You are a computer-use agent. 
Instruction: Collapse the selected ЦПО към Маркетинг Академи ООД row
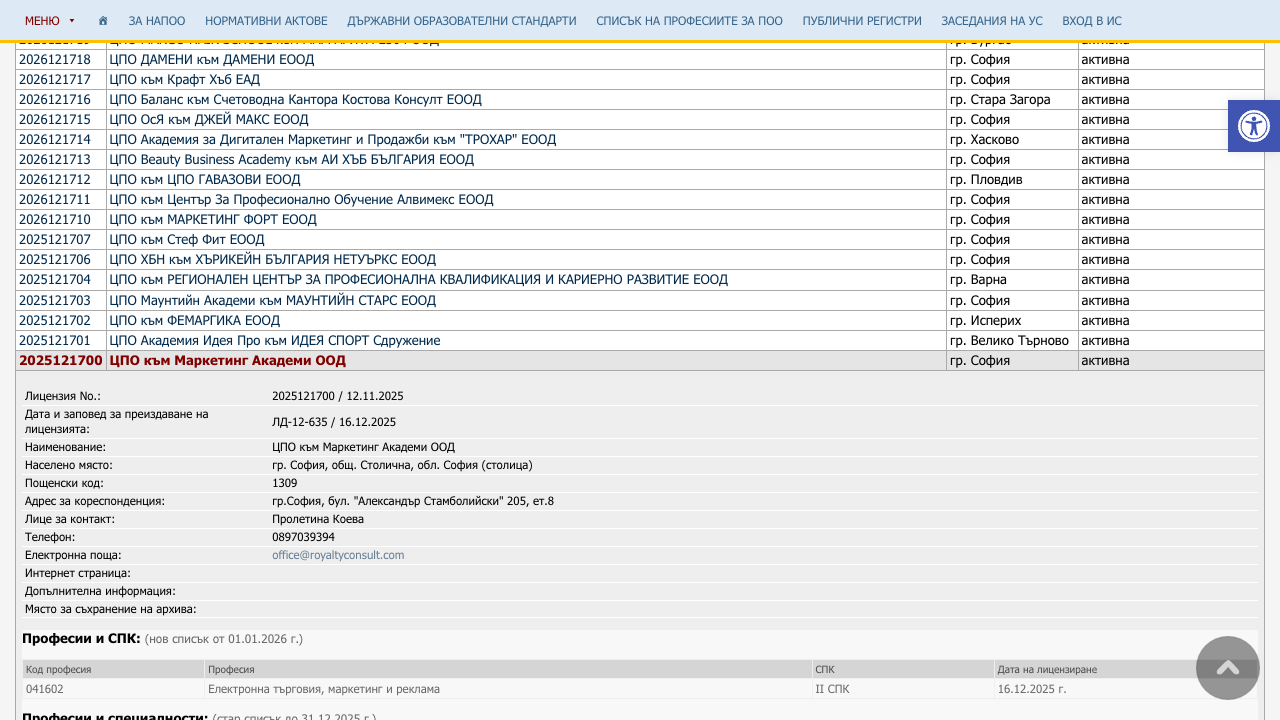pyautogui.click(x=227, y=361)
